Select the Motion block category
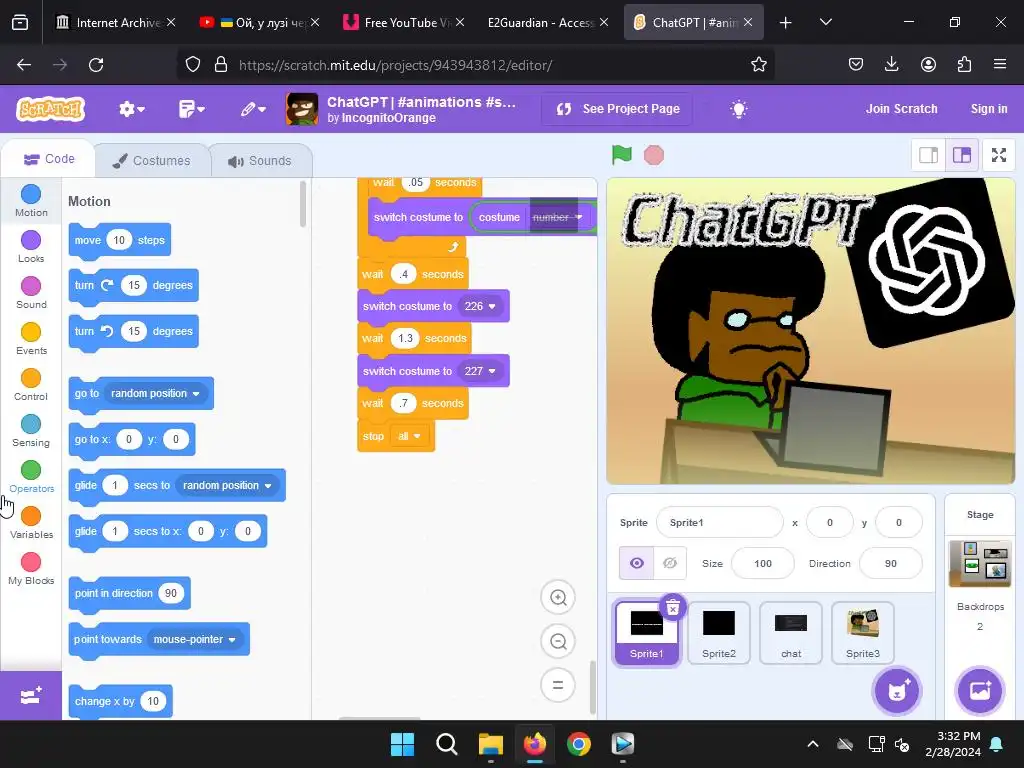 [x=31, y=200]
